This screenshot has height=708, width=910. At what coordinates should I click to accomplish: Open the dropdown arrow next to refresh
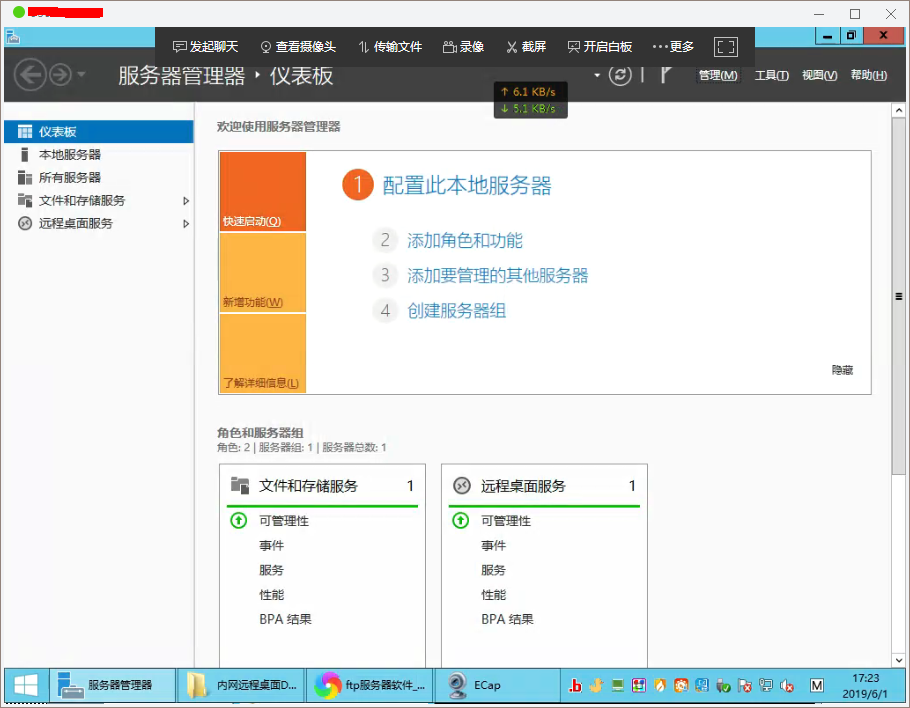[598, 76]
